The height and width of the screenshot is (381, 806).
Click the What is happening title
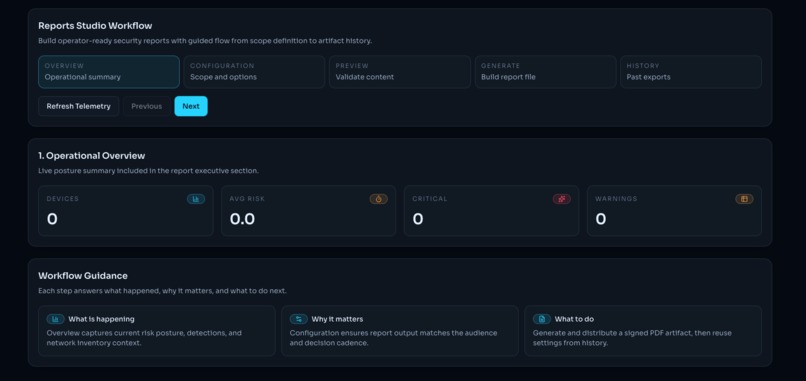pos(101,319)
